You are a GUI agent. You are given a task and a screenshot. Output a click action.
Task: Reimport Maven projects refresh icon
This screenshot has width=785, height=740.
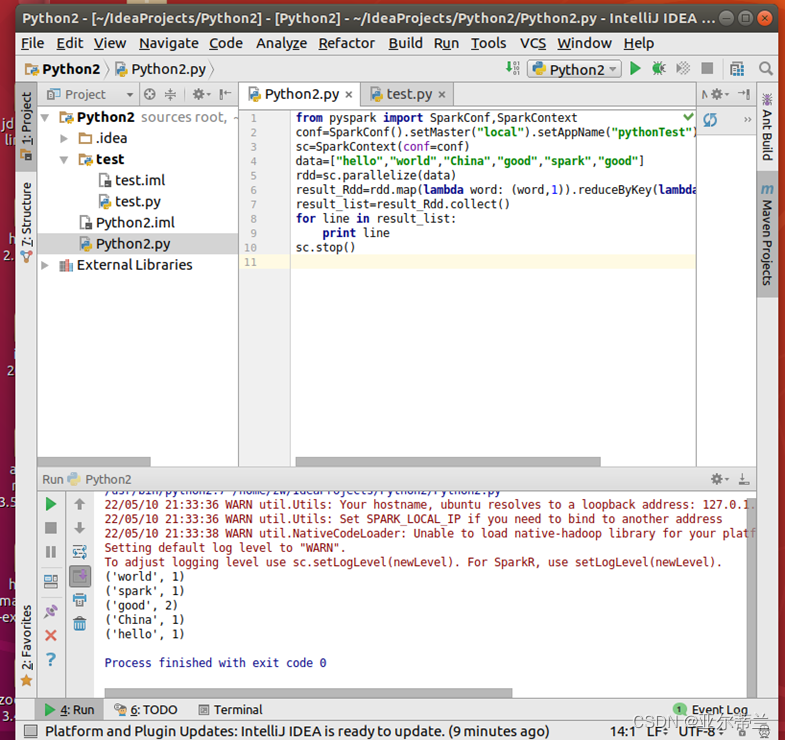click(710, 120)
